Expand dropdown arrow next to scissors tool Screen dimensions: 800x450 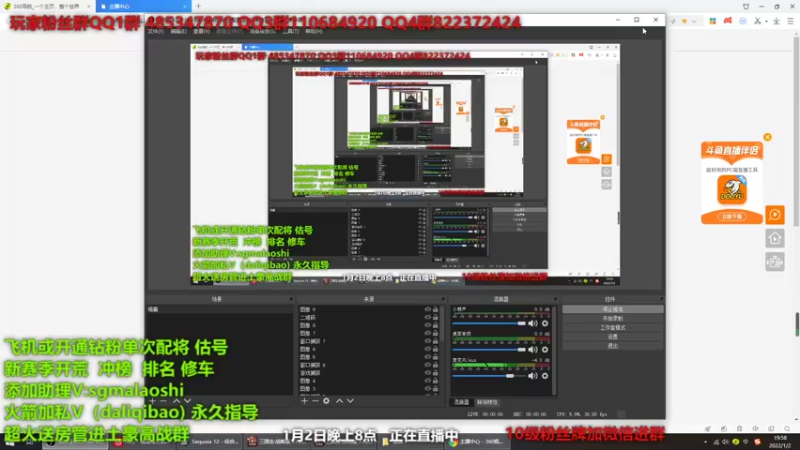tap(766, 21)
